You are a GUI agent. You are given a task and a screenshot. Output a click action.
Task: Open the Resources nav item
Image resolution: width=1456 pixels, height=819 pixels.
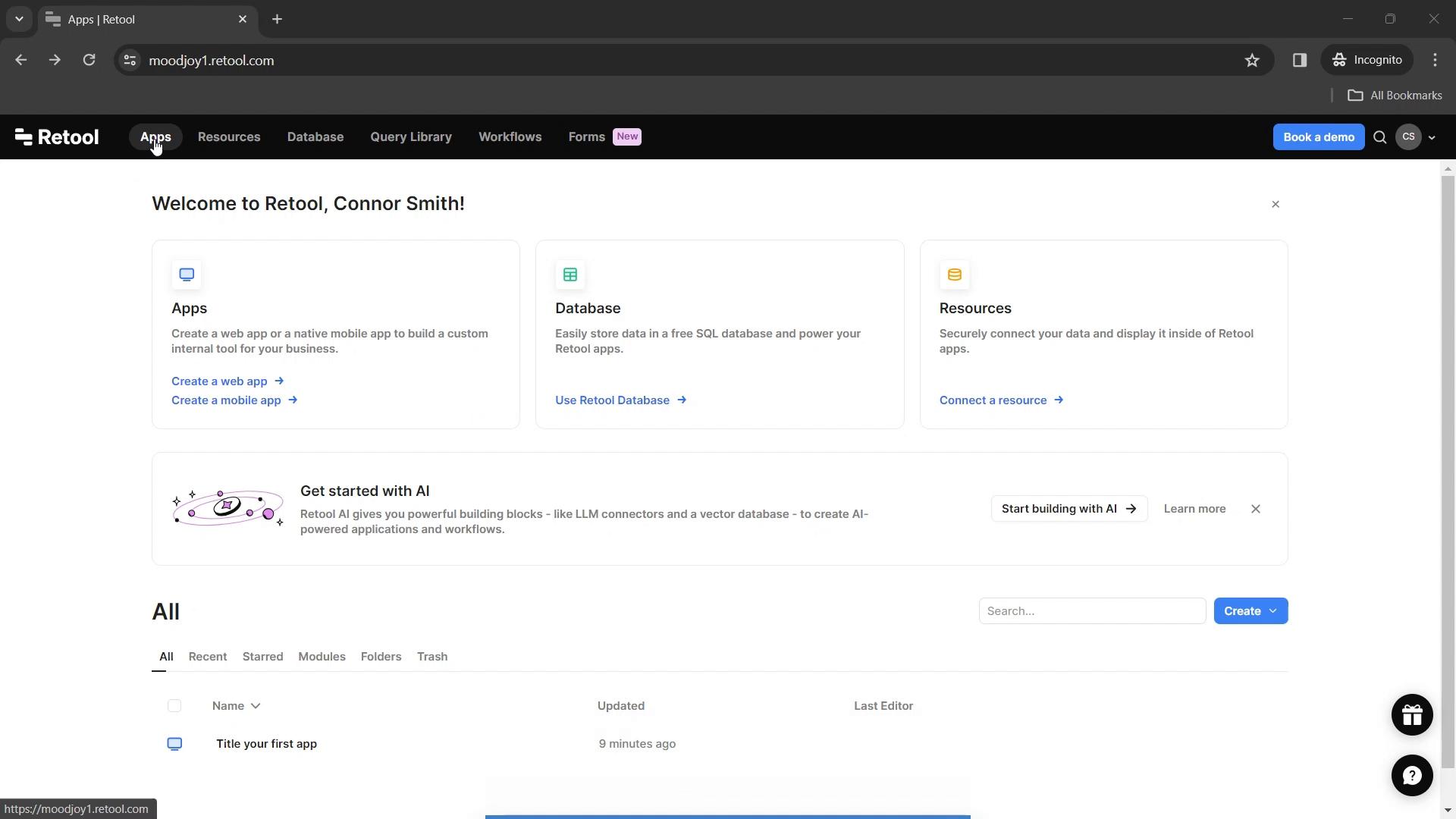click(x=229, y=137)
